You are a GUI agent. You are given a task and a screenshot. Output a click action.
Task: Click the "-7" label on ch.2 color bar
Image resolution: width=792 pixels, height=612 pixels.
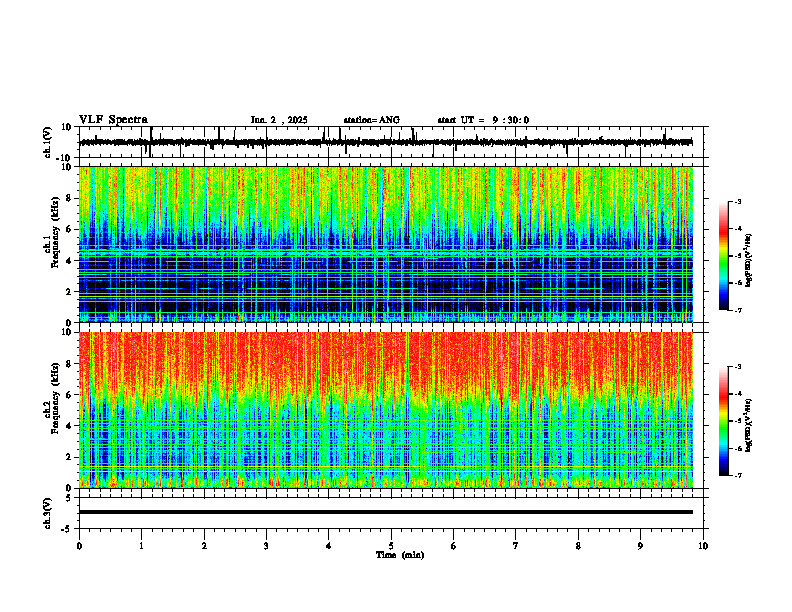click(x=737, y=475)
